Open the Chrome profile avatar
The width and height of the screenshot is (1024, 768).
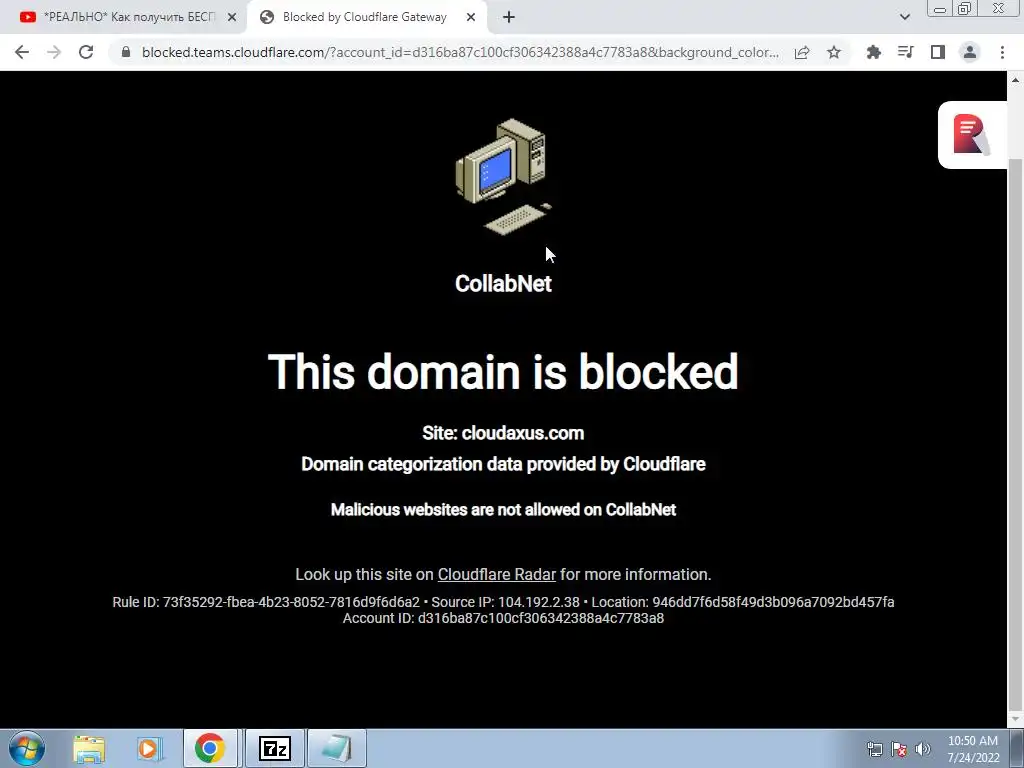coord(970,52)
